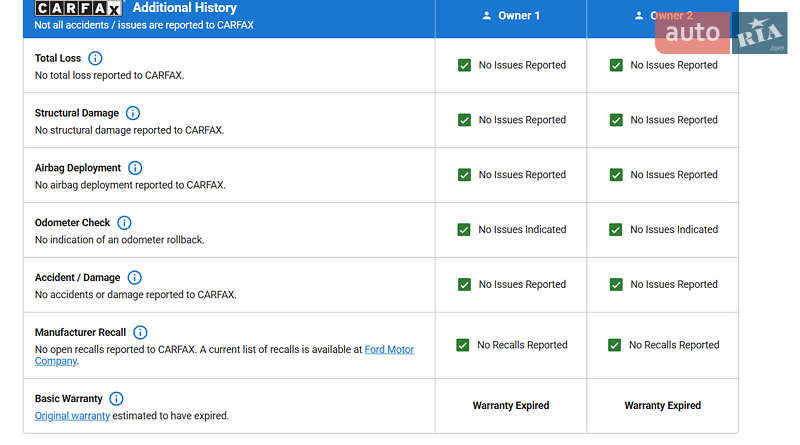800x445 pixels.
Task: Click Owner 1 Warranty Expired text
Action: point(510,406)
